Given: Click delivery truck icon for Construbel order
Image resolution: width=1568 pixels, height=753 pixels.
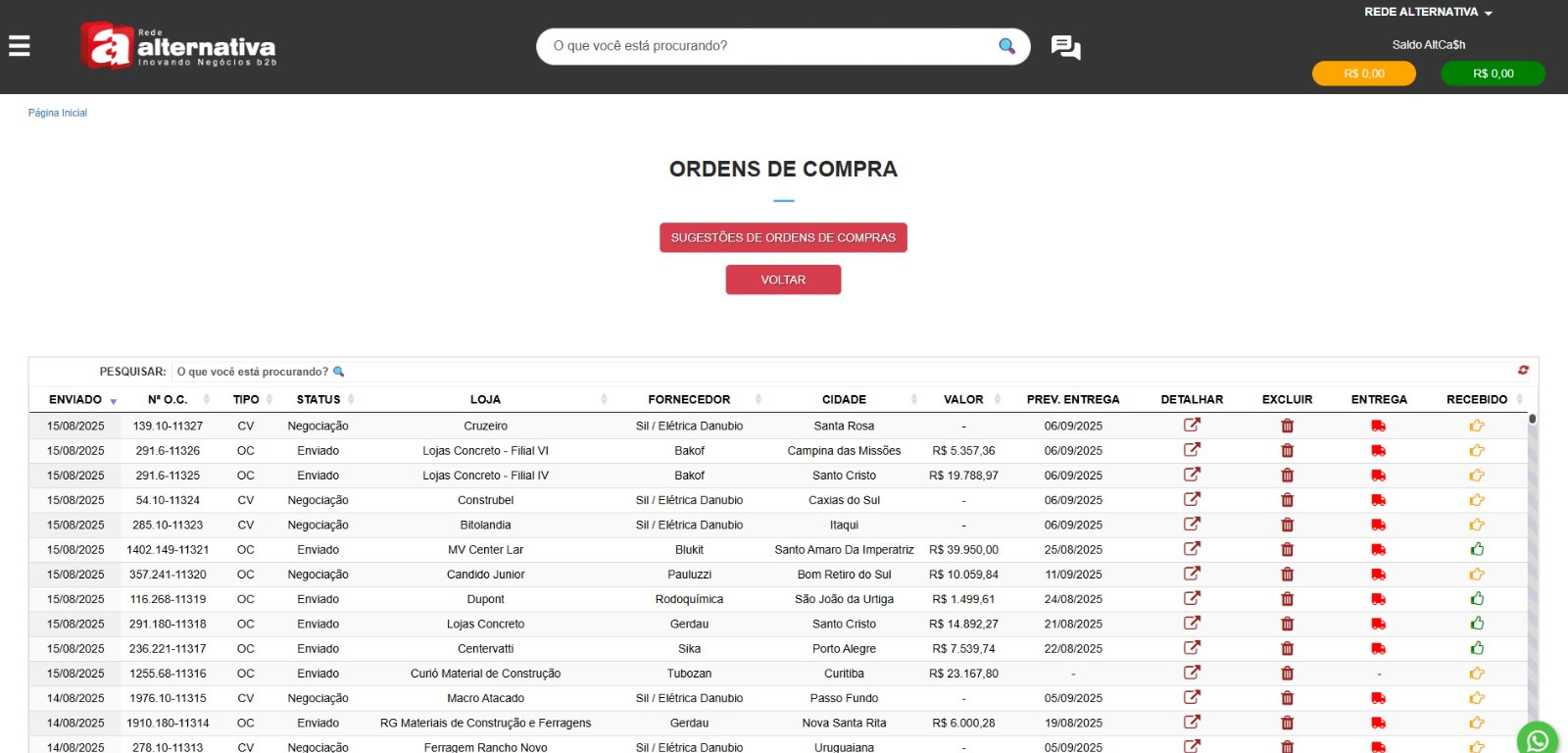Looking at the screenshot, I should [x=1378, y=500].
